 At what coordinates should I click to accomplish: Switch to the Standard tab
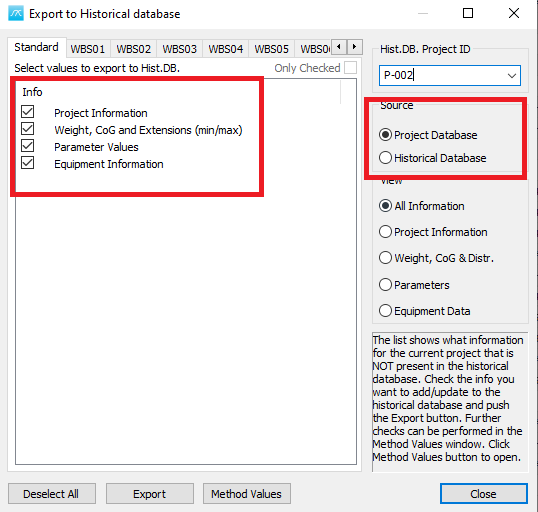[x=36, y=47]
